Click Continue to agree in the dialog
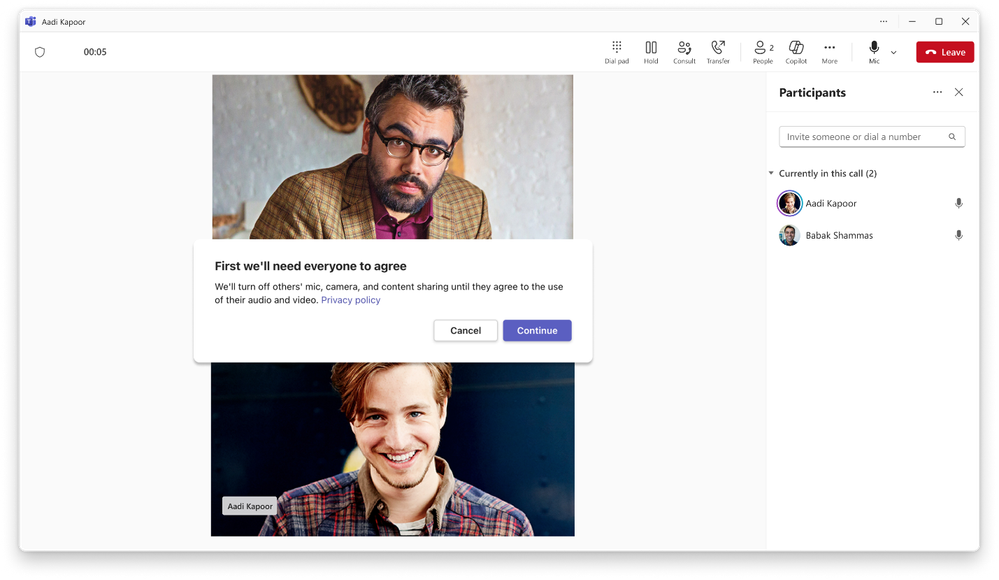999x580 pixels. [537, 330]
